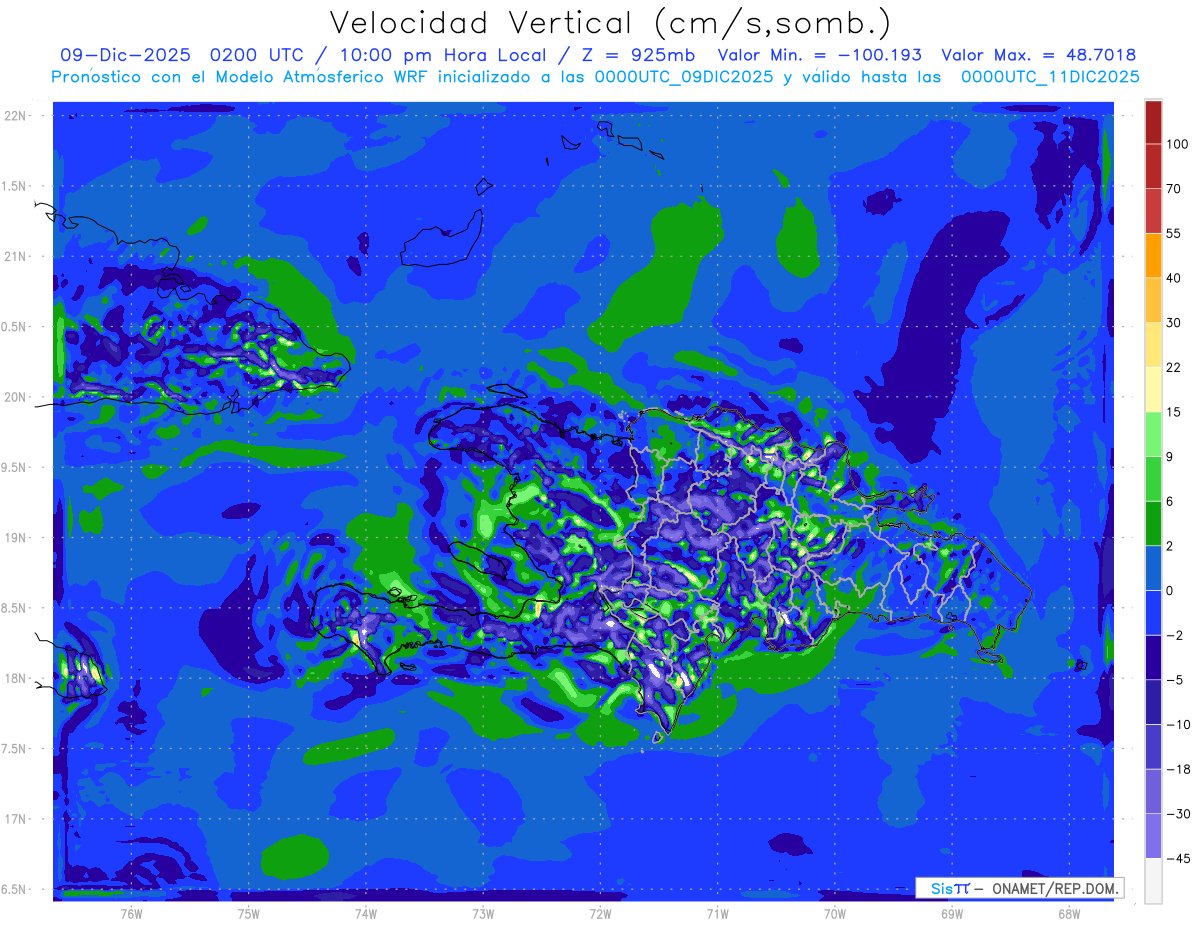Click the '72W' longitude label
The width and height of the screenshot is (1200, 927).
pyautogui.click(x=600, y=913)
